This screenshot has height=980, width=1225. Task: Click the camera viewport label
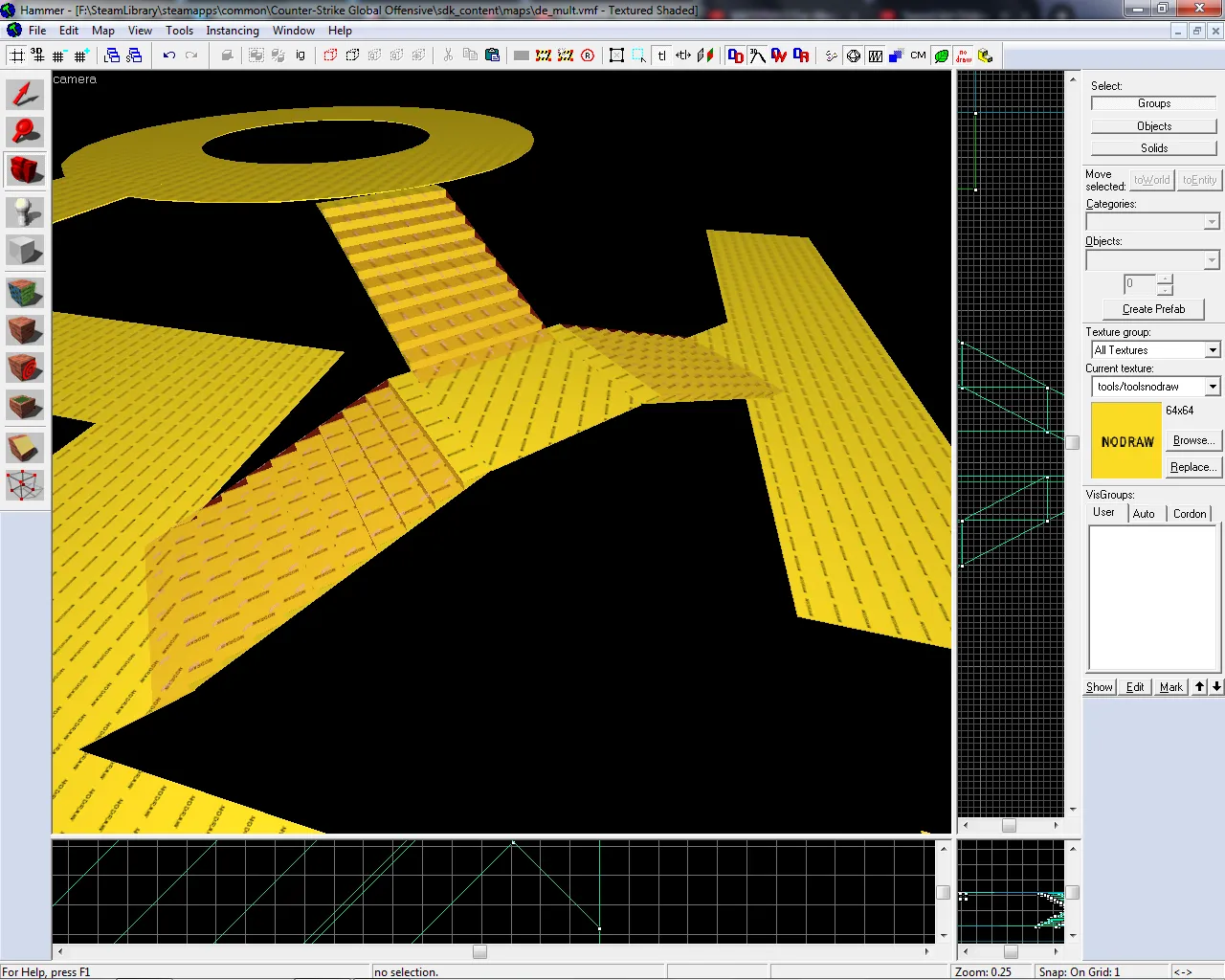click(75, 79)
